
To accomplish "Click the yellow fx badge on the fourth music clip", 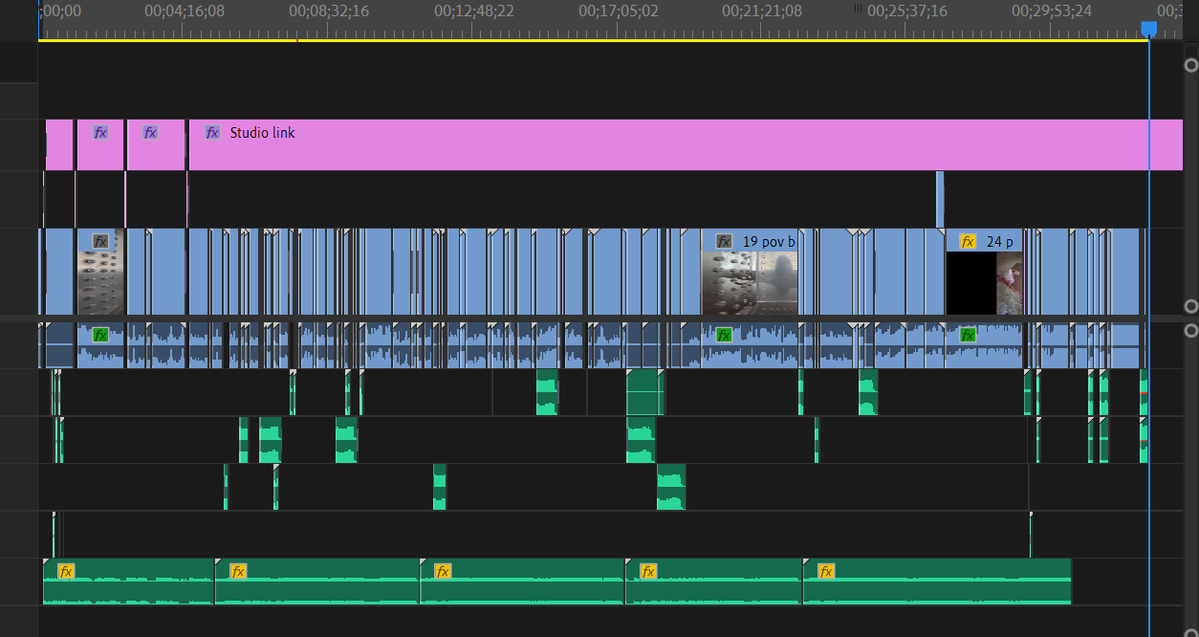I will [x=648, y=571].
